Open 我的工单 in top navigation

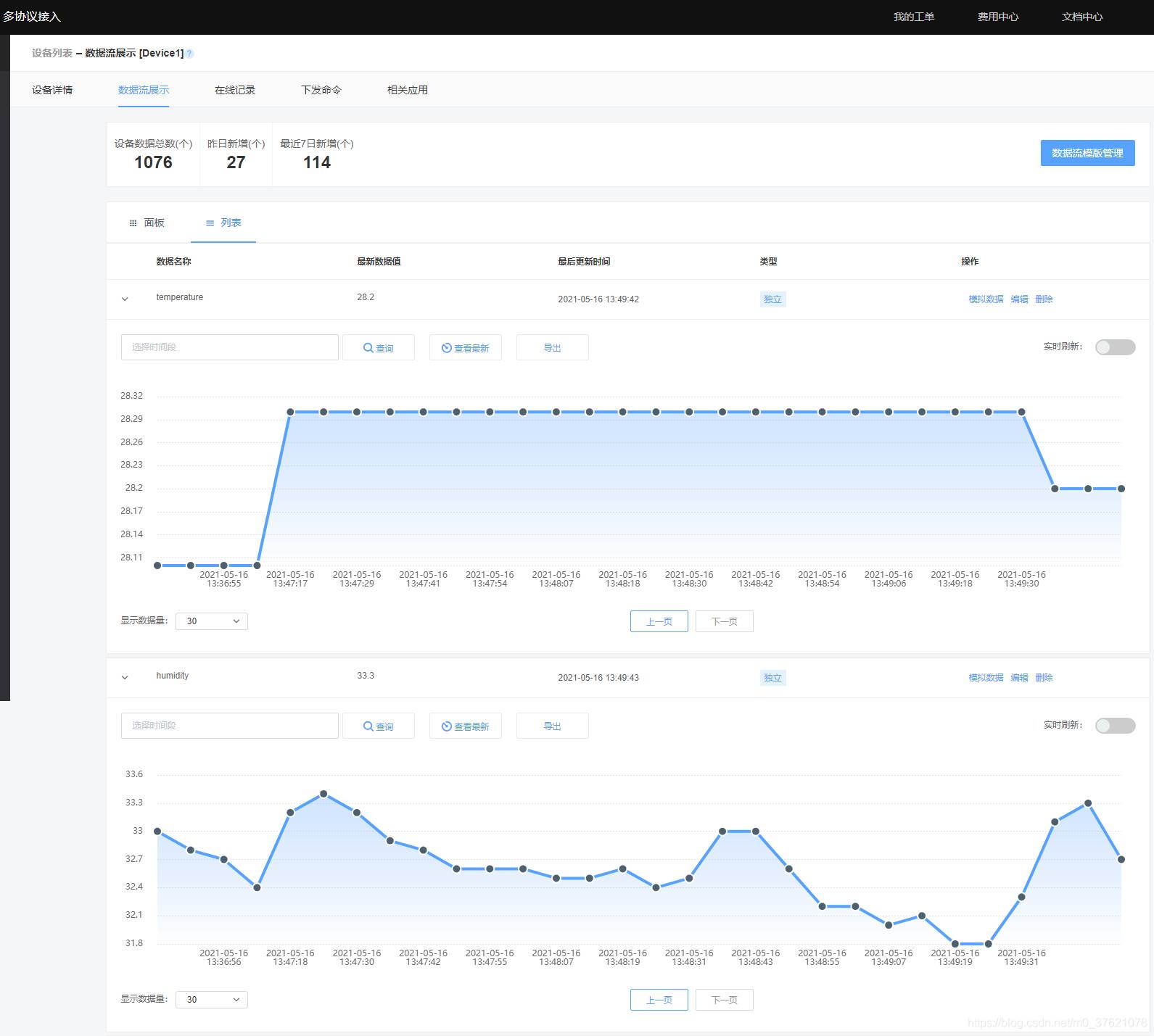[x=914, y=17]
